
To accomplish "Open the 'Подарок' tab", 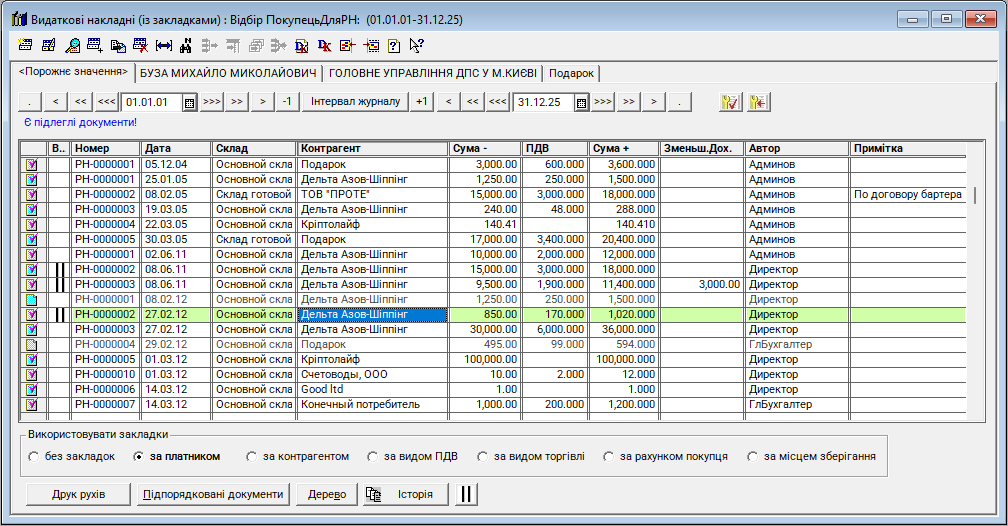I will tap(571, 73).
